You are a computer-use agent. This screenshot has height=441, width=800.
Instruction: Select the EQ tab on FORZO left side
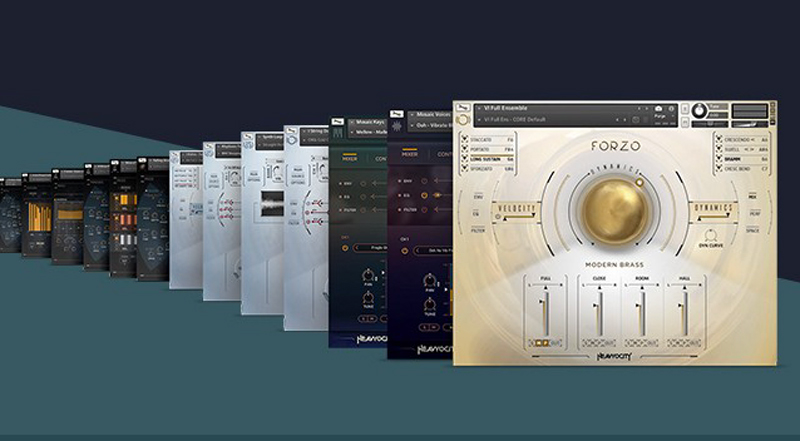(x=478, y=213)
